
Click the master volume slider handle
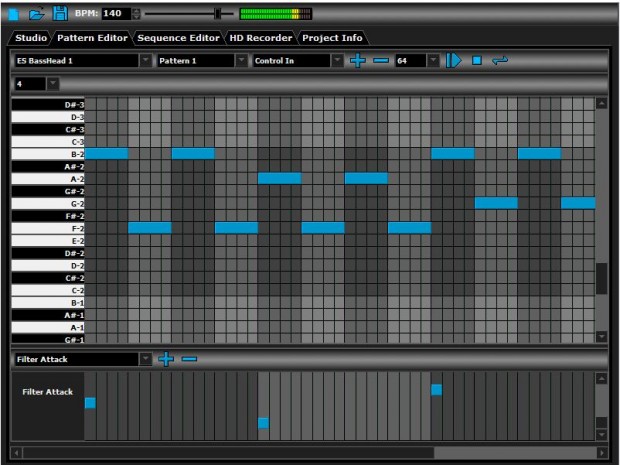218,13
